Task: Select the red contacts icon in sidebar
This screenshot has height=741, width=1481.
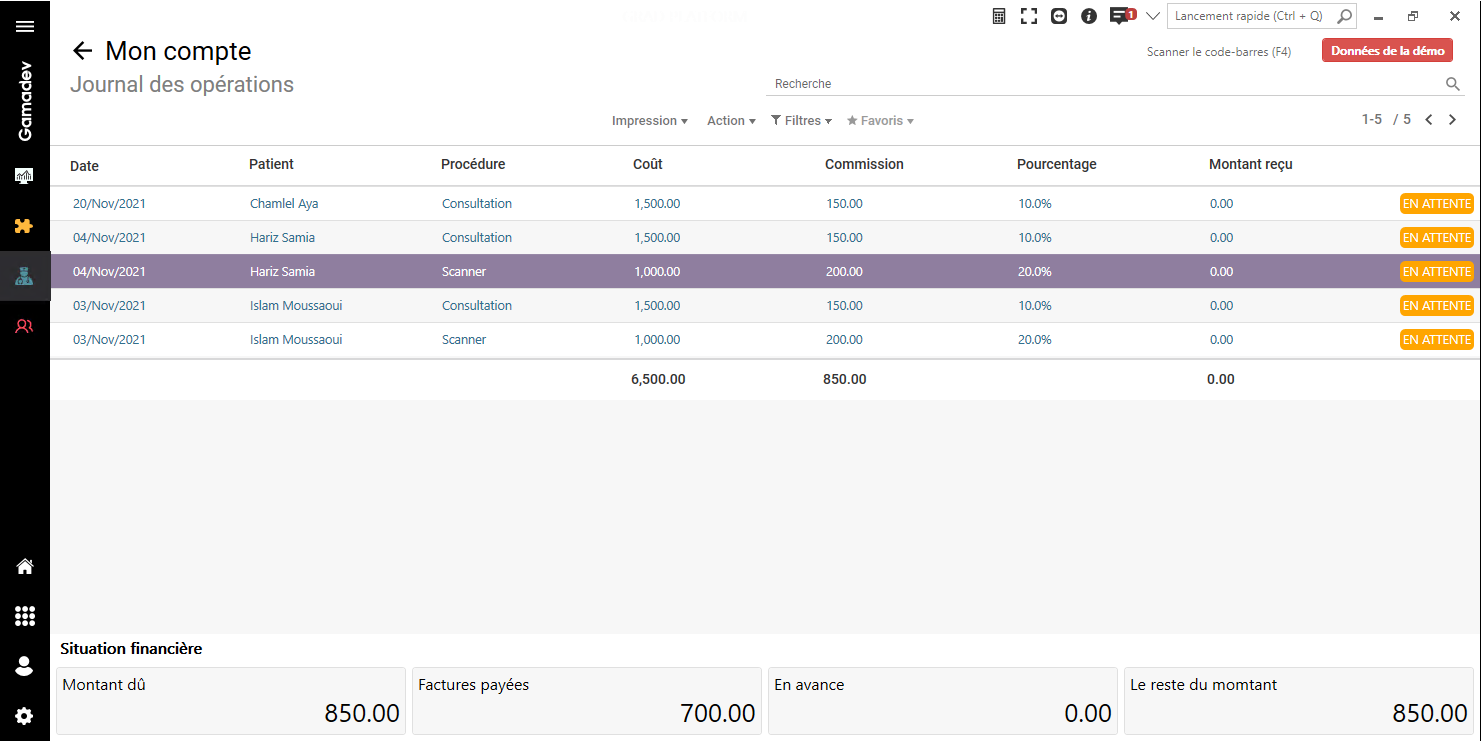Action: (x=25, y=325)
